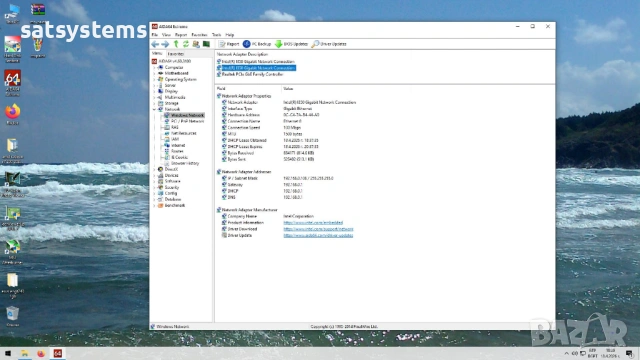Screen dimensions: 640x360
Task: Open the Tools menu
Action: tap(216, 35)
